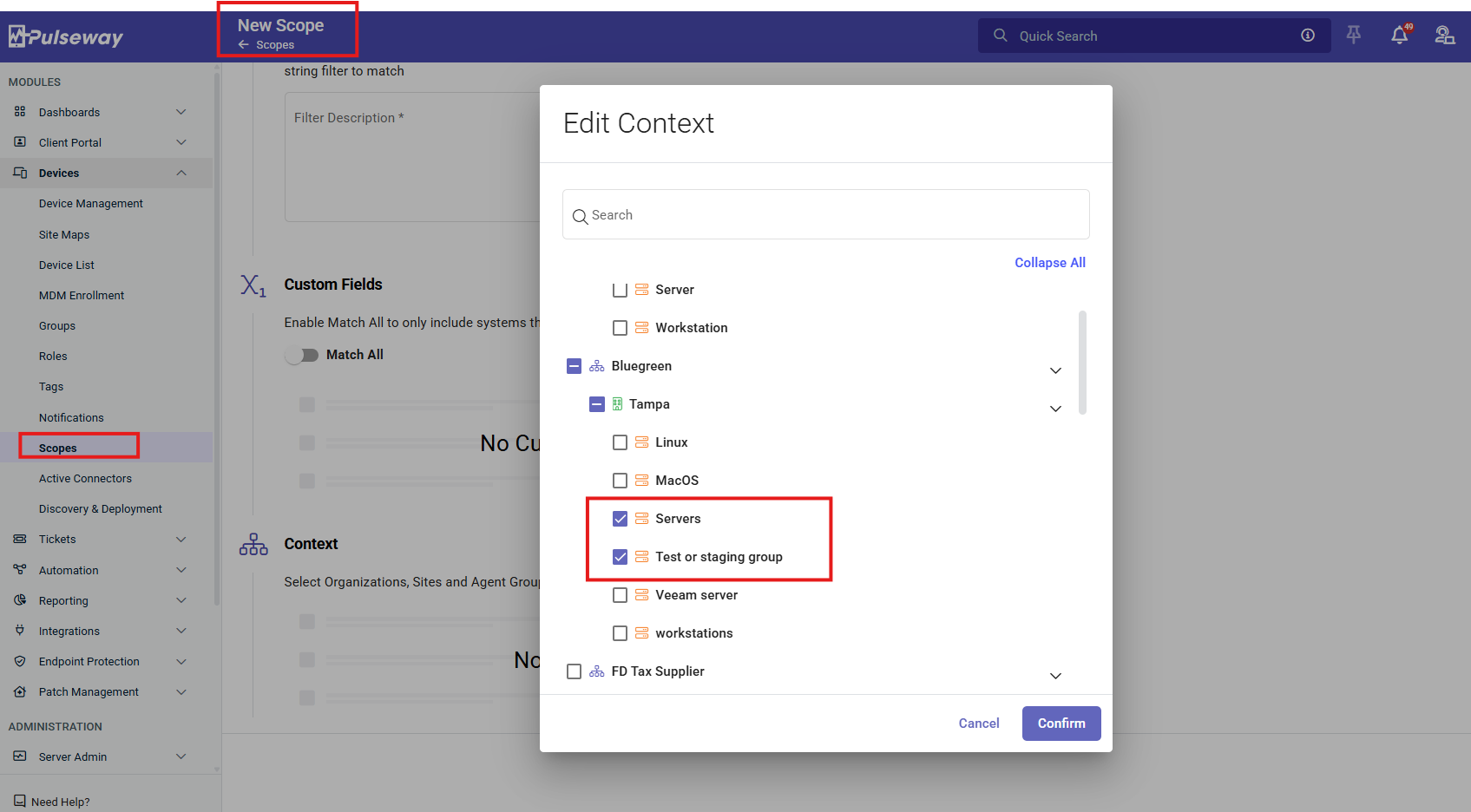Uncheck the Servers group checkbox
Image resolution: width=1471 pixels, height=812 pixels.
click(620, 519)
